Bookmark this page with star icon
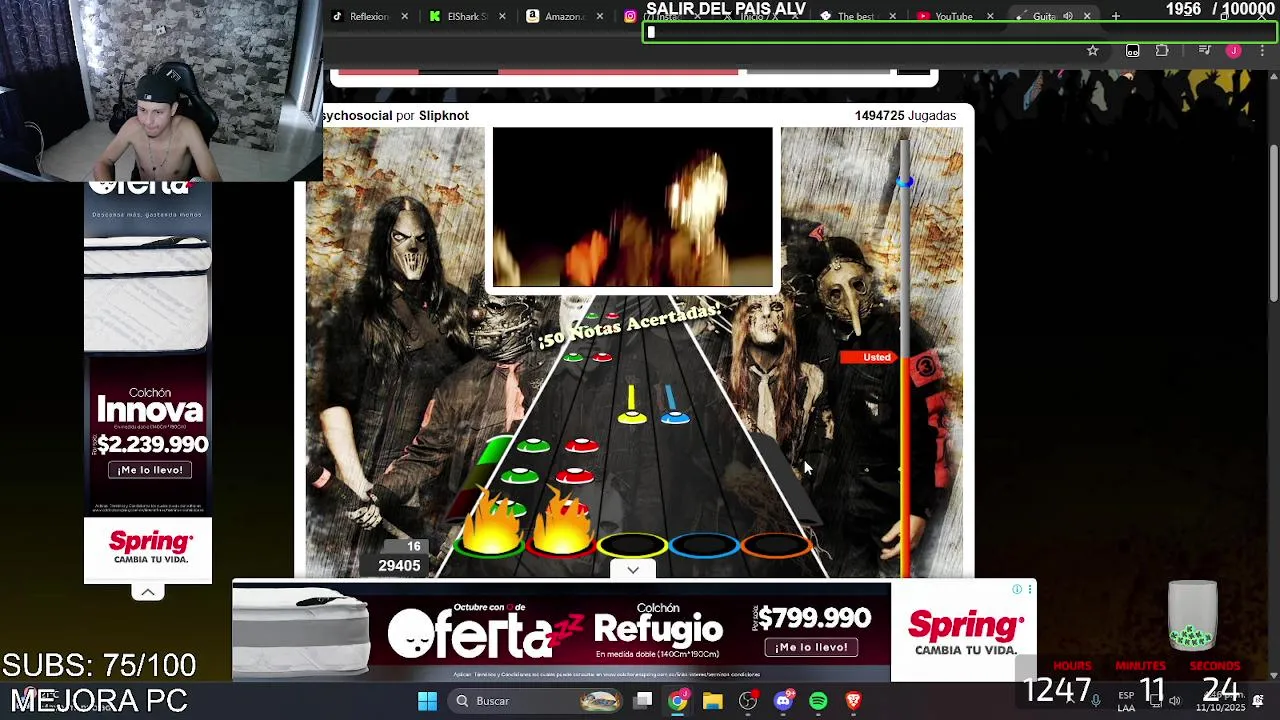 coord(1093,51)
